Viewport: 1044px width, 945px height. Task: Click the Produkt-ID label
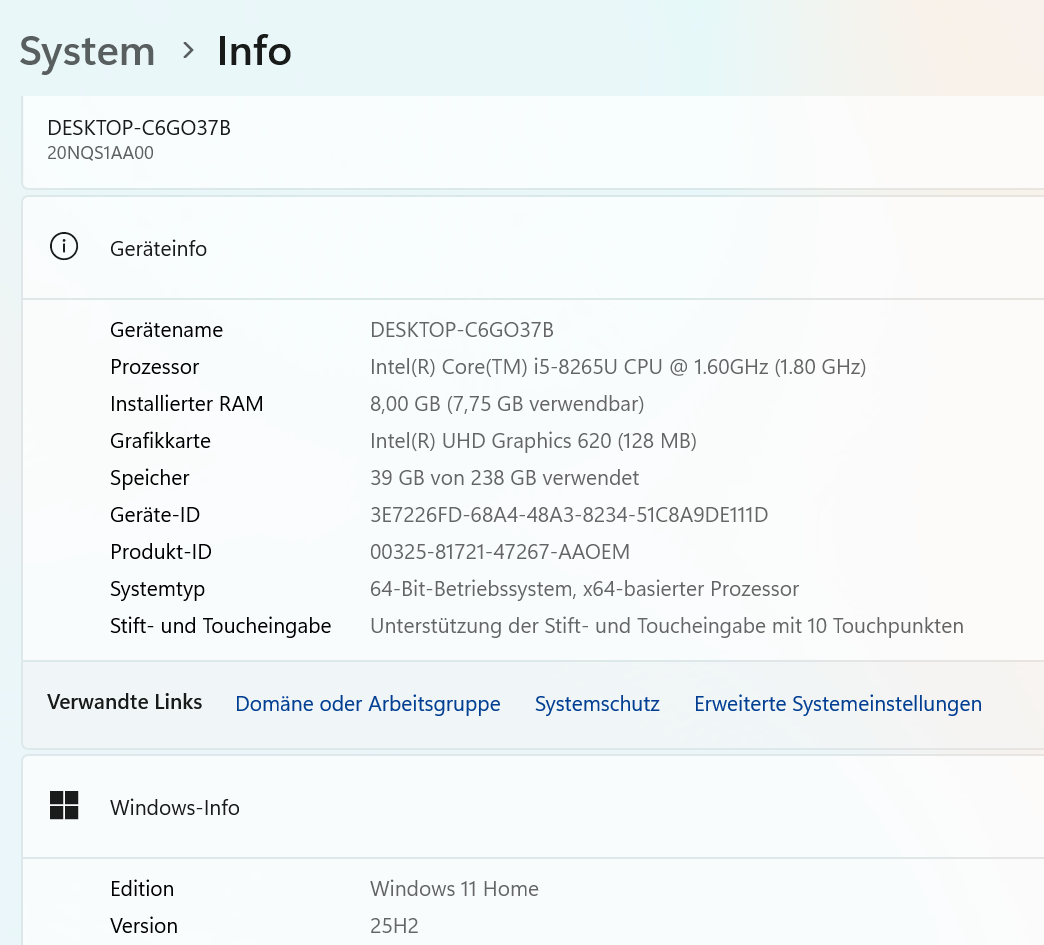pyautogui.click(x=160, y=552)
